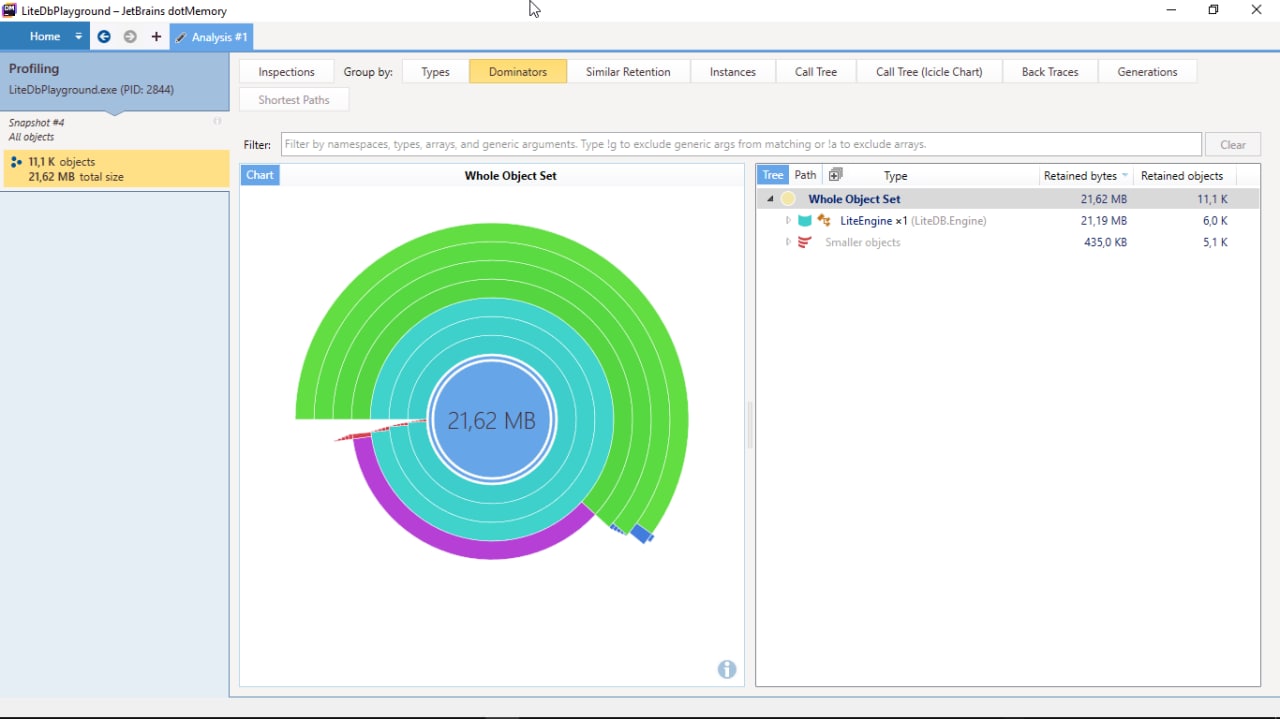The width and height of the screenshot is (1280, 719).
Task: Open the Call Tree view
Action: pyautogui.click(x=816, y=72)
